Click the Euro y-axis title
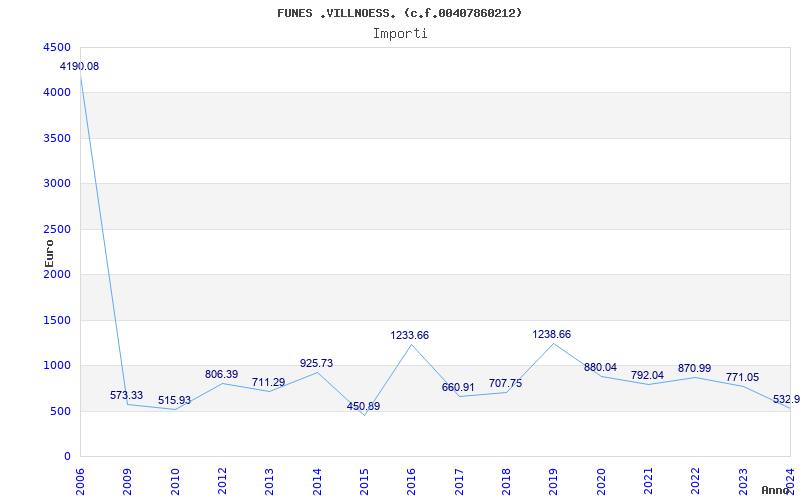 pos(49,253)
